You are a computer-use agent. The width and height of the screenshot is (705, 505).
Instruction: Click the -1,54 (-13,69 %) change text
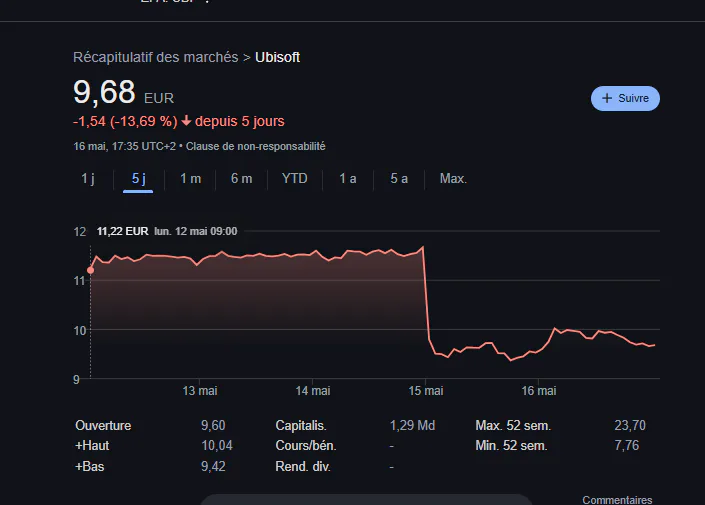(125, 121)
